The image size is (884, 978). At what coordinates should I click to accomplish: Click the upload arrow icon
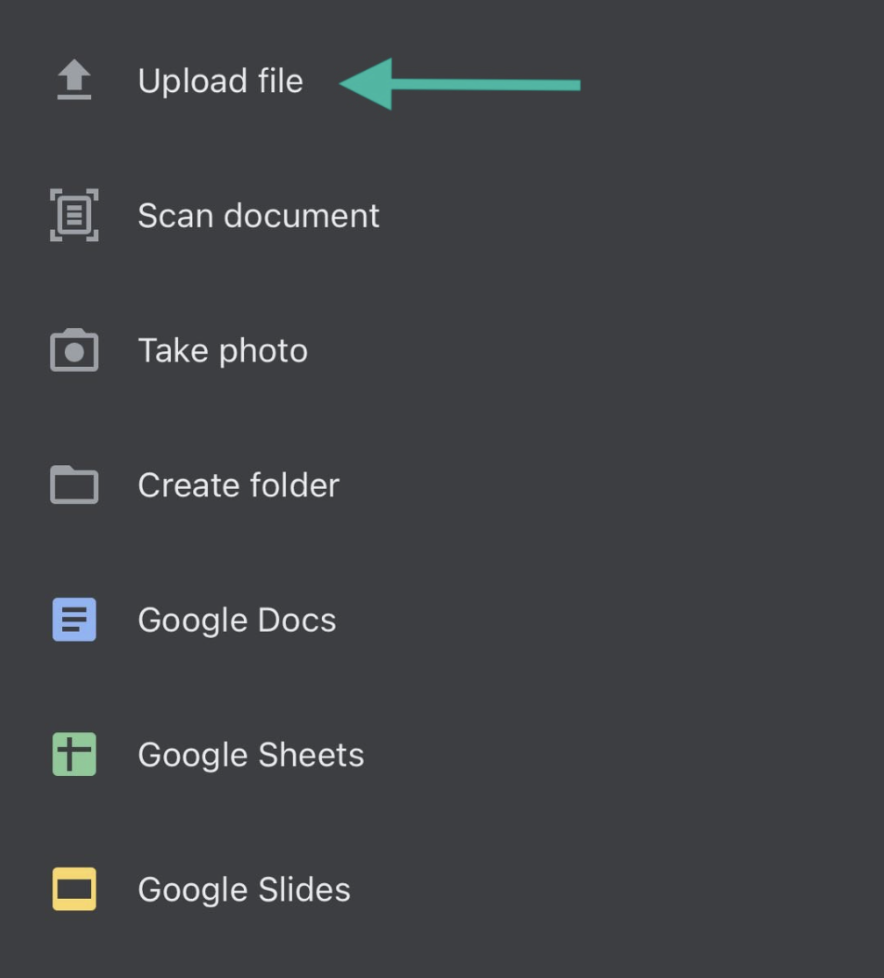pos(74,79)
